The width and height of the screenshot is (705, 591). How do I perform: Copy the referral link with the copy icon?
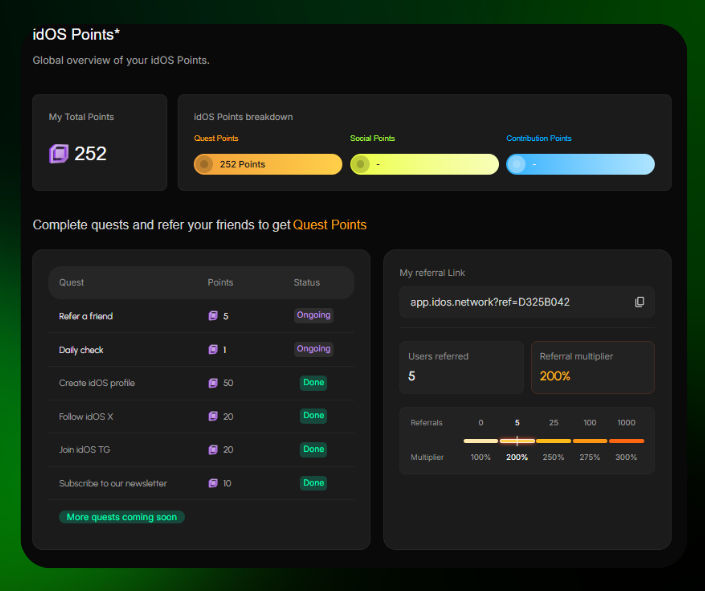pos(639,302)
